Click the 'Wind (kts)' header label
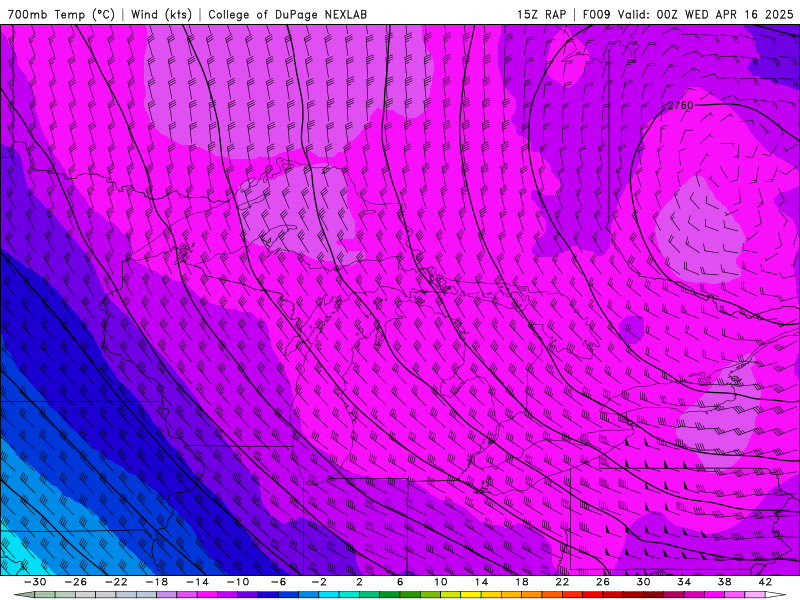Screen dimensions: 800x600 161,14
